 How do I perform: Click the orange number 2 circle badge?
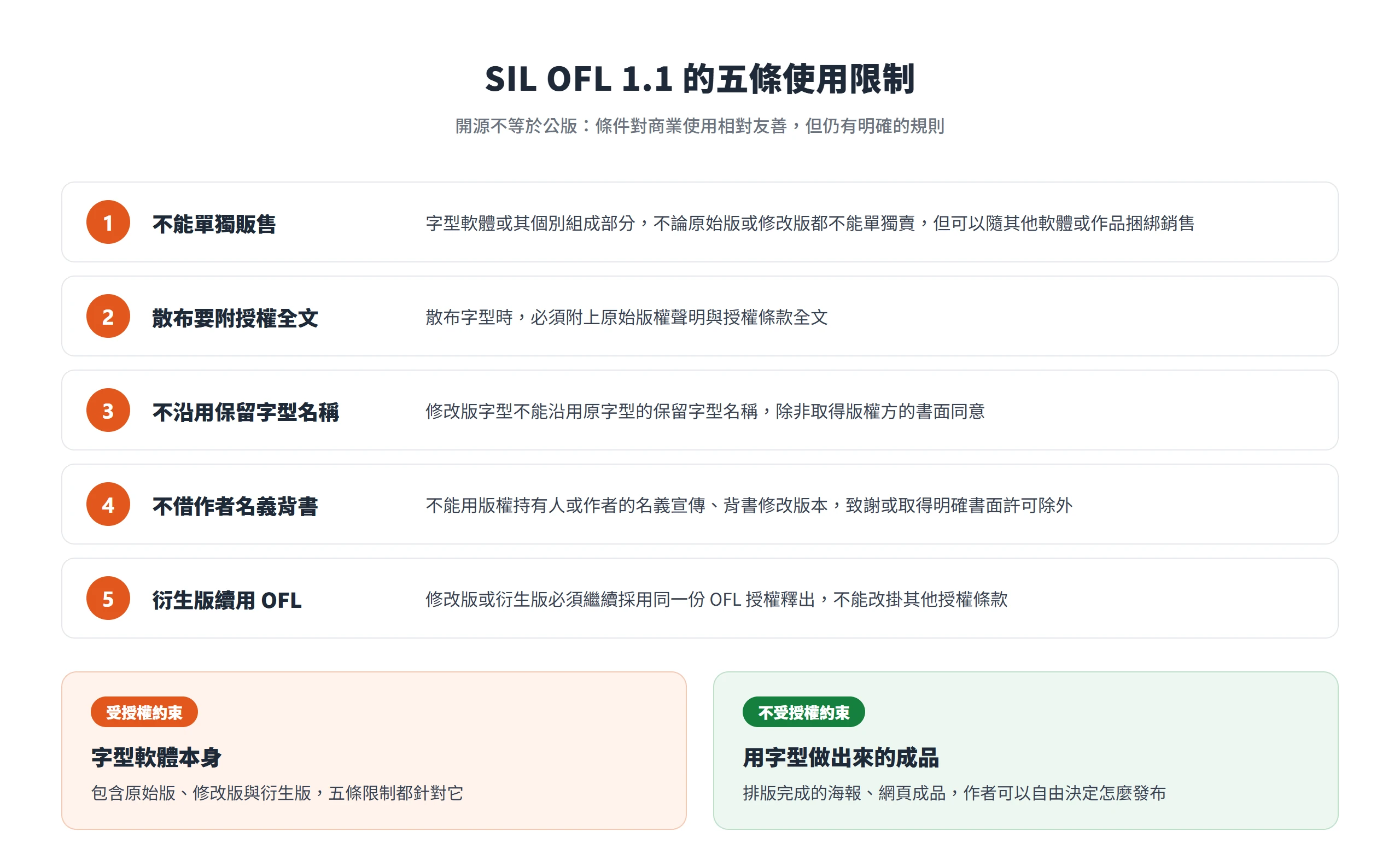108,317
